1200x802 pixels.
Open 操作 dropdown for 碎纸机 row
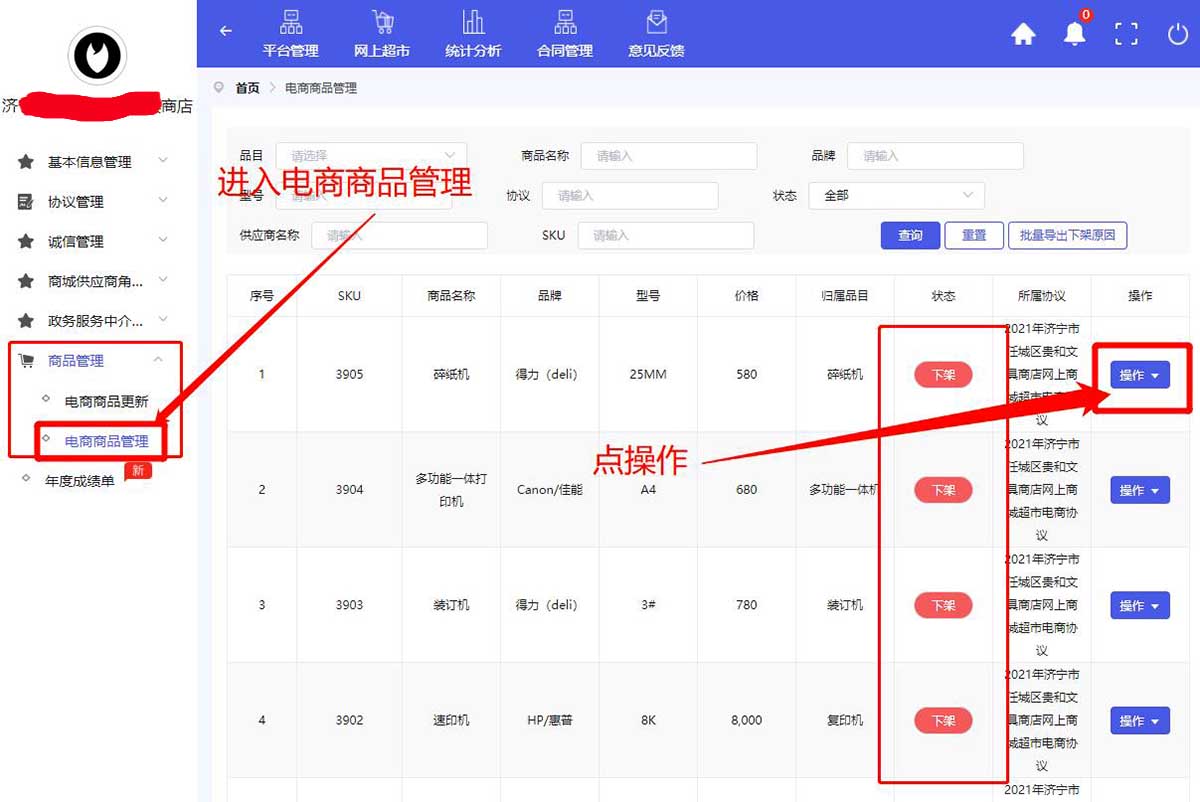1139,375
